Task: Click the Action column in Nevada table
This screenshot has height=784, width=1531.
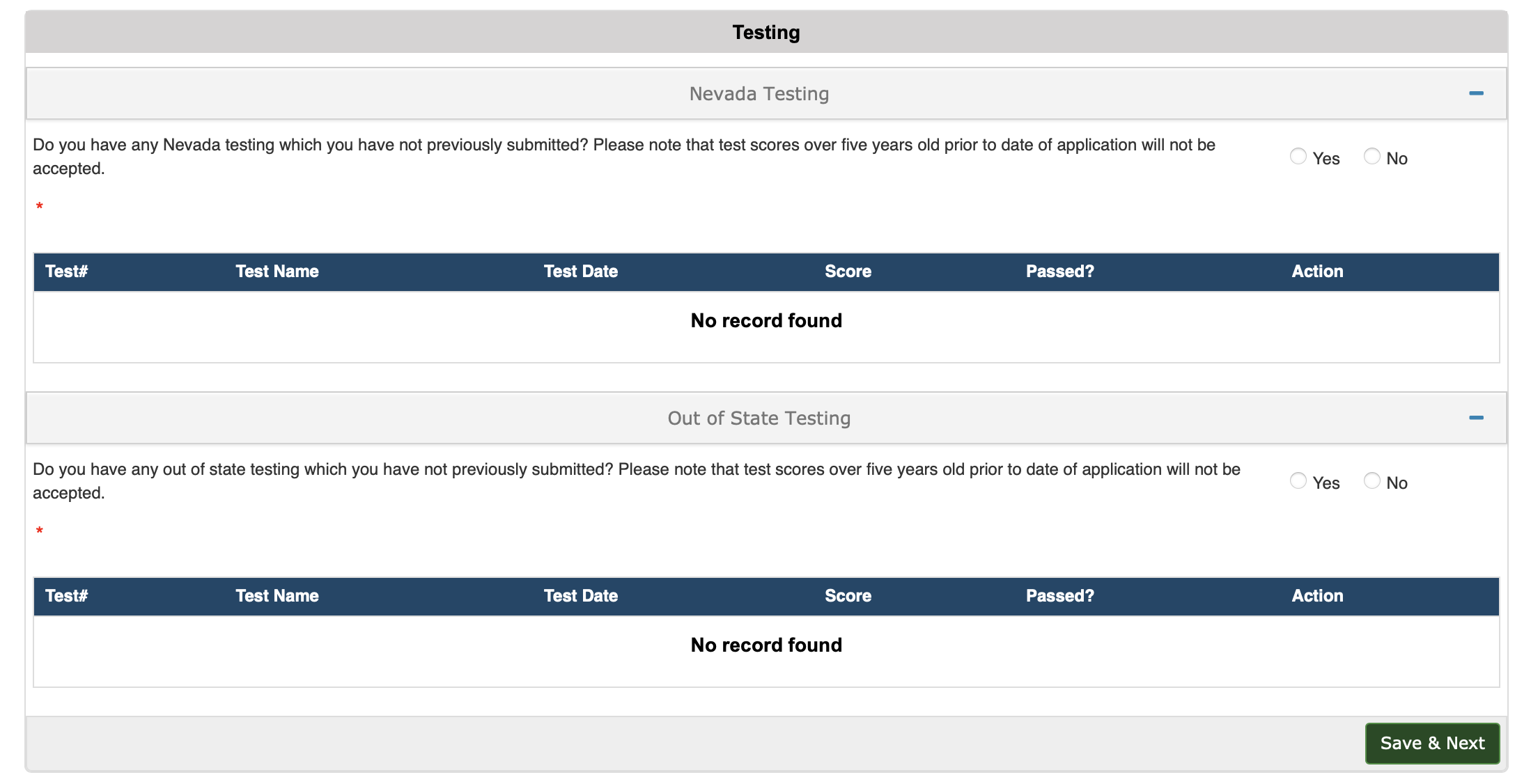Action: pyautogui.click(x=1317, y=272)
